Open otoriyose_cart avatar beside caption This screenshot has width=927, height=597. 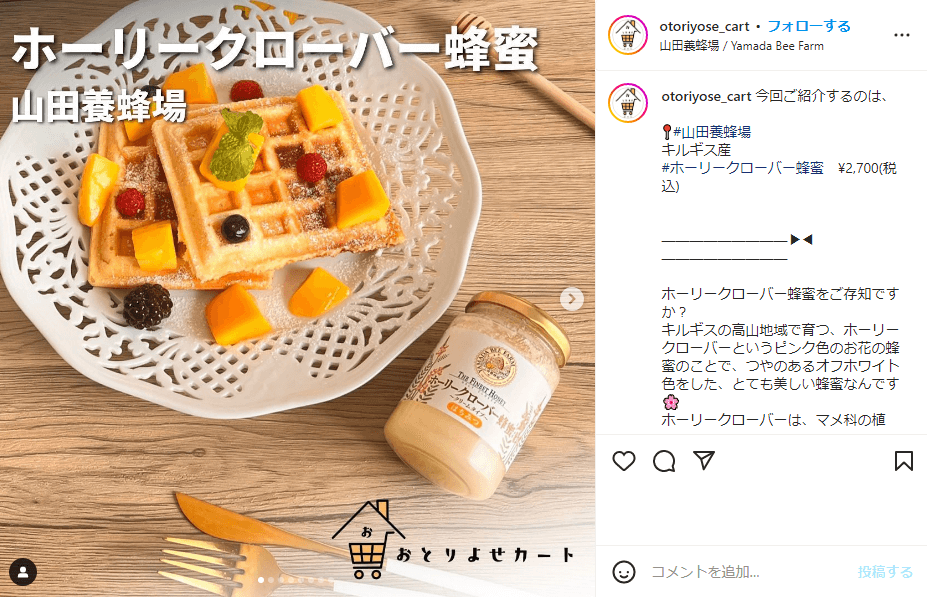tap(628, 103)
